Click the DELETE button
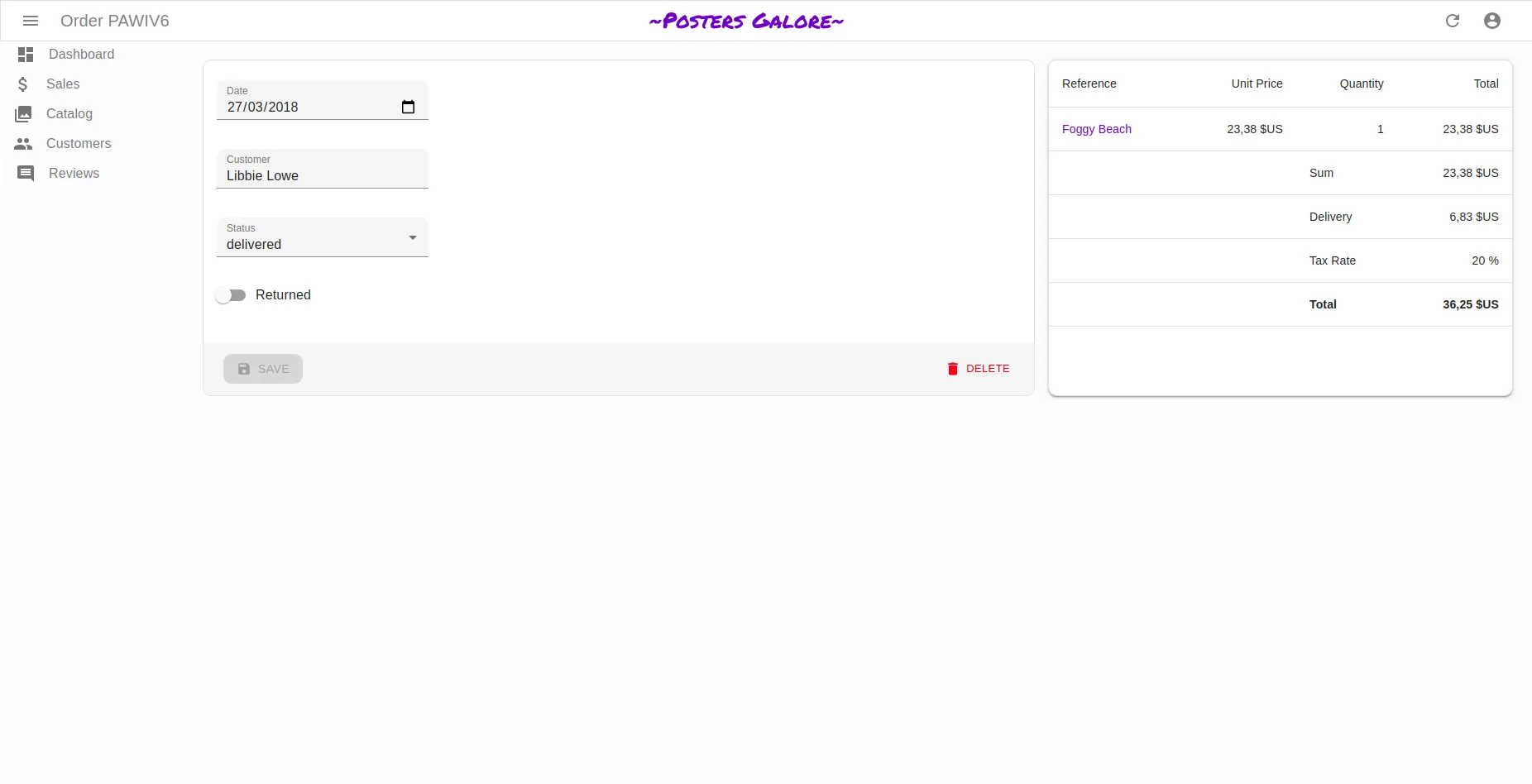Screen dimensions: 1532x784 (979, 369)
